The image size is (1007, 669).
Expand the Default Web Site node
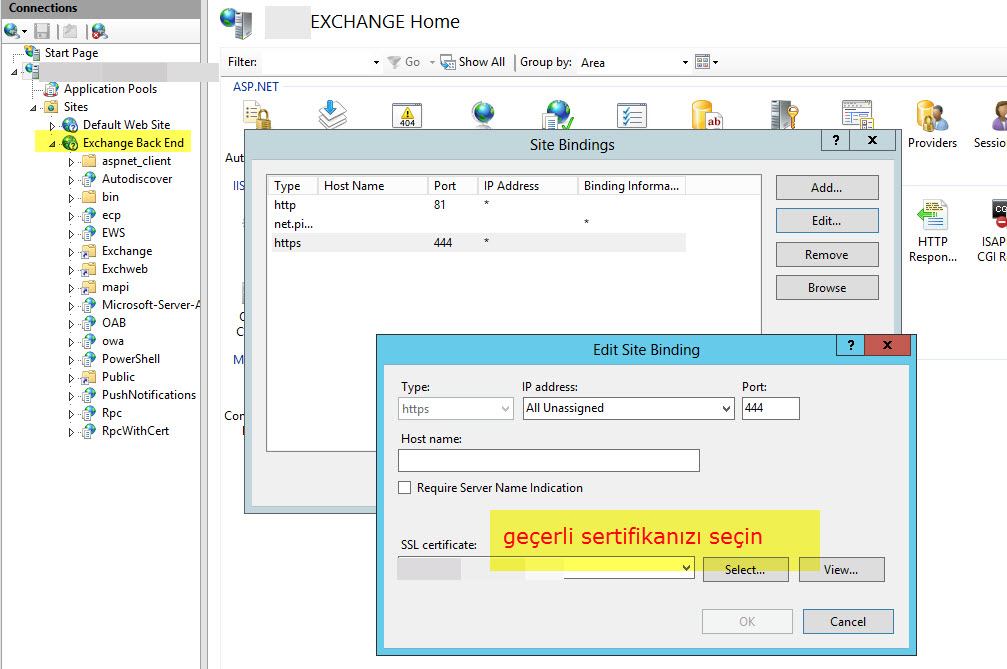53,126
